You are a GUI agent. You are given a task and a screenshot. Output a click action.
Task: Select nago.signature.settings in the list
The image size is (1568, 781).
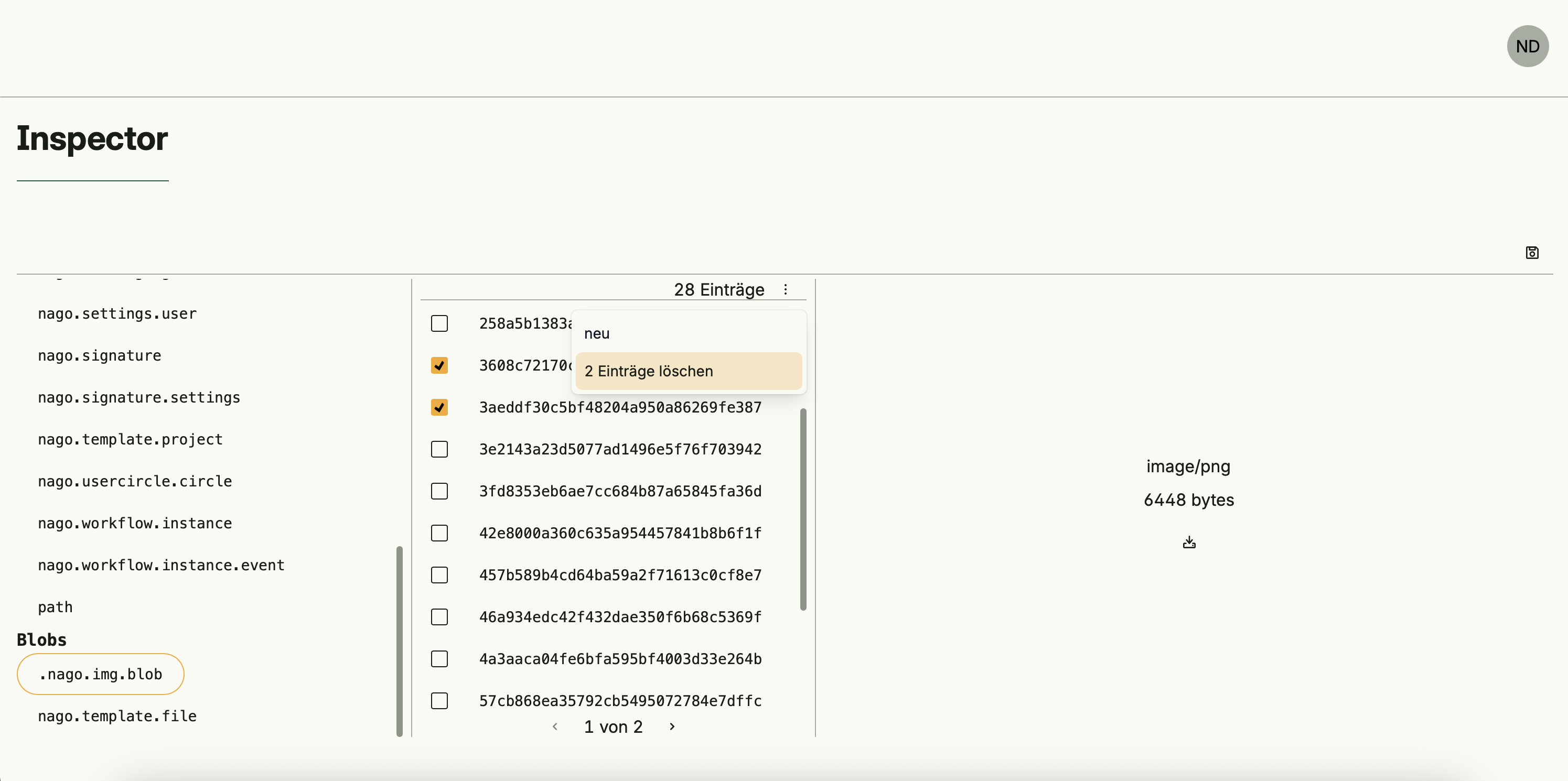[139, 397]
